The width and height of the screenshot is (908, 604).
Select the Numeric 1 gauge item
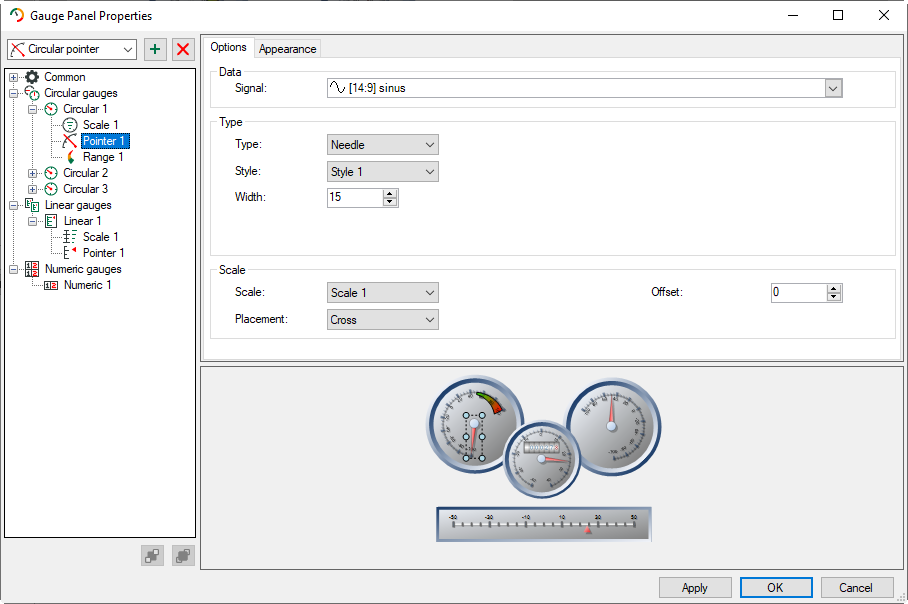click(x=87, y=285)
